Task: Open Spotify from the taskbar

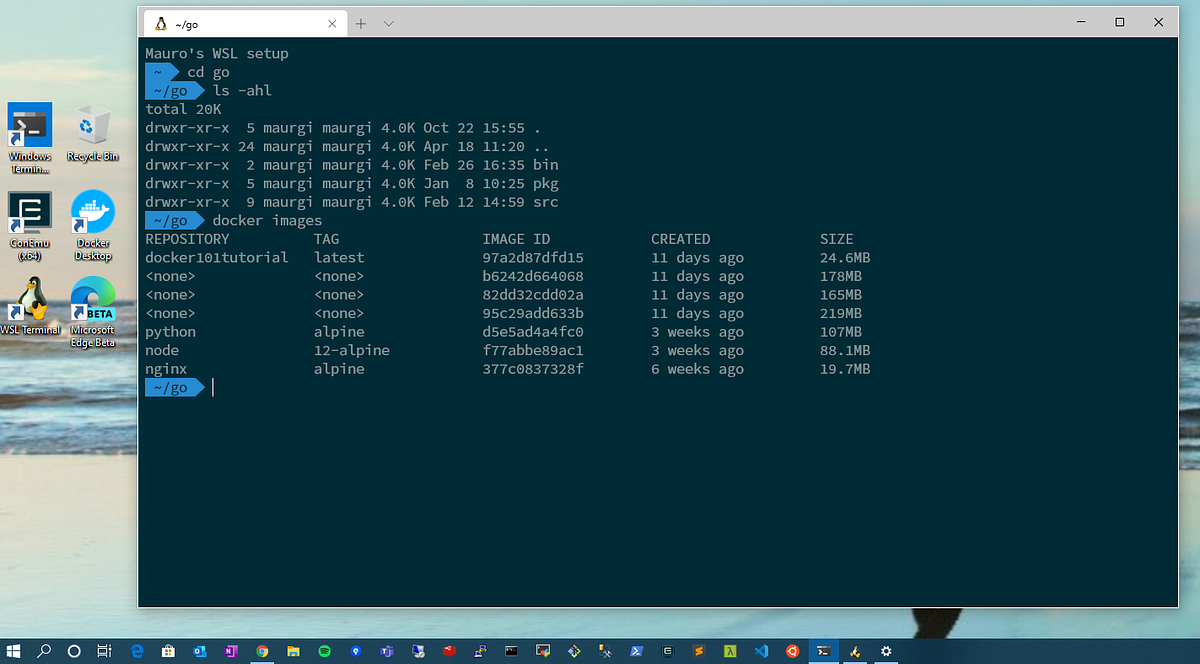Action: tap(324, 651)
